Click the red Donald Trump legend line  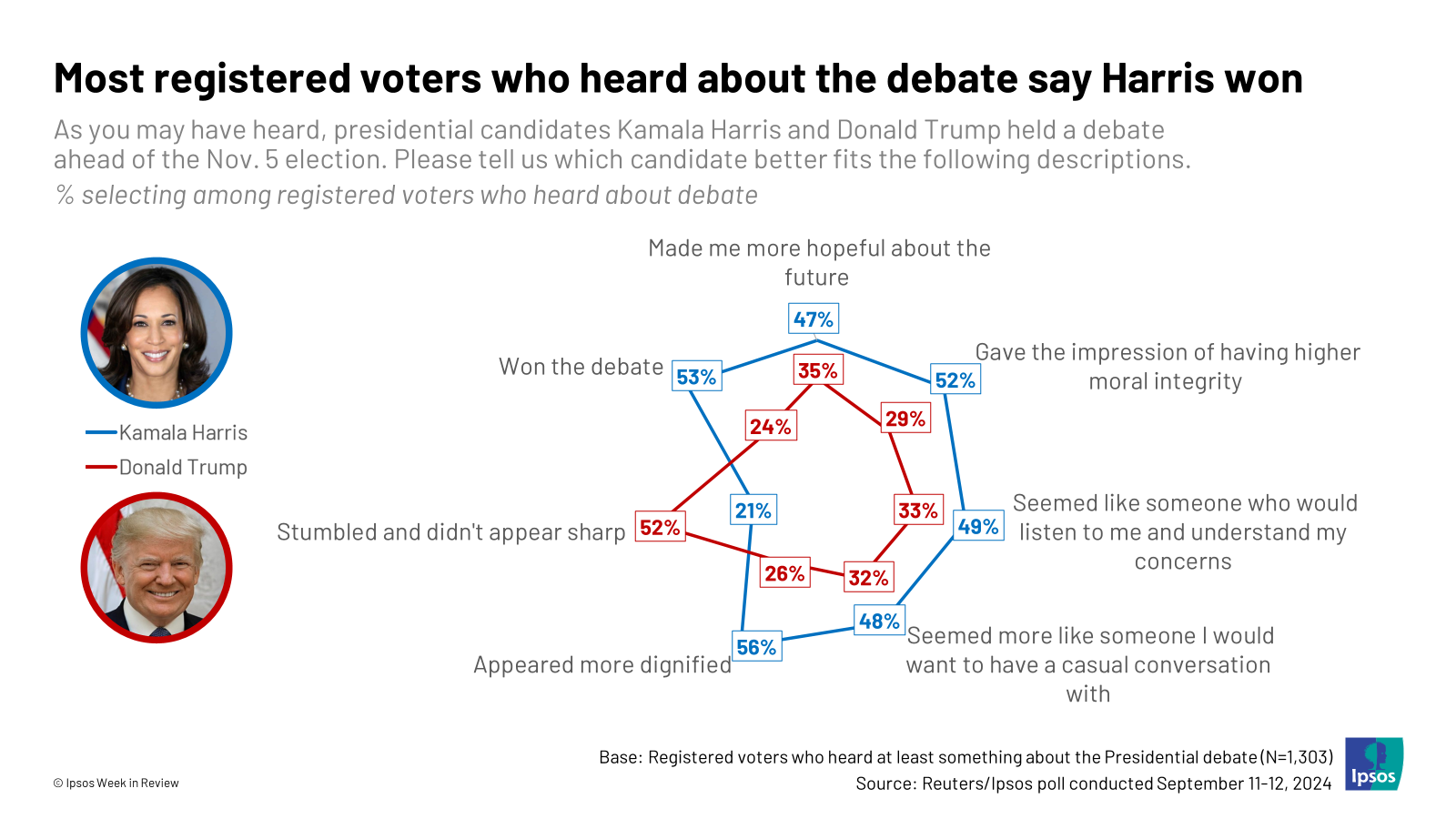tap(101, 467)
